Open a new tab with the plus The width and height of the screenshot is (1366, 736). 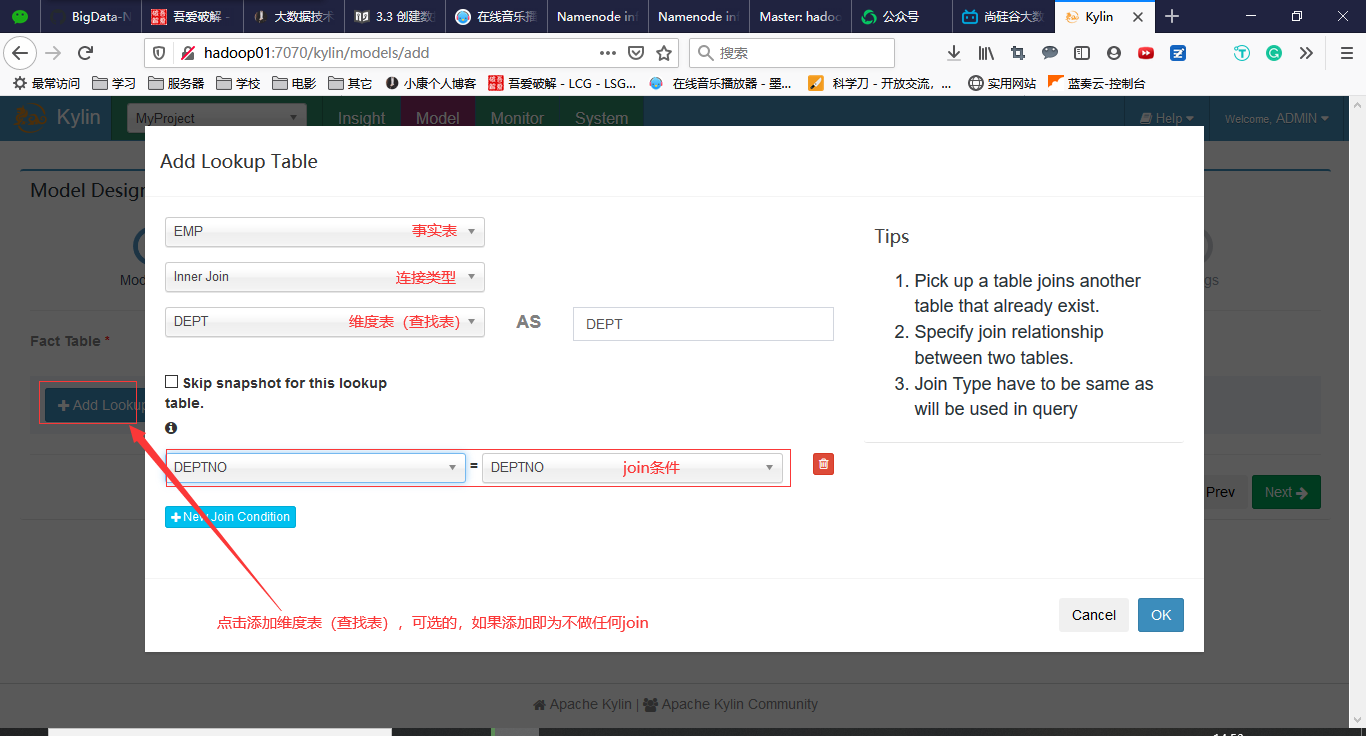click(1172, 16)
